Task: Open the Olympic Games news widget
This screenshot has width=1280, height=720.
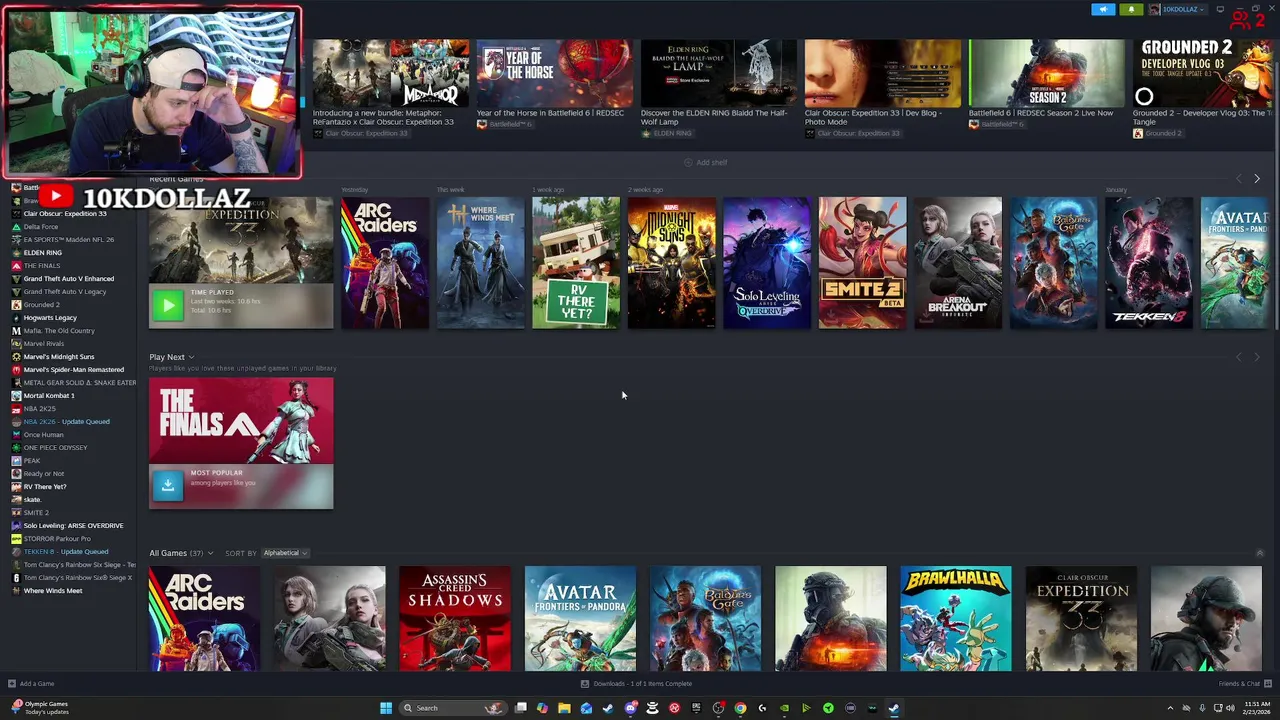Action: (40, 708)
